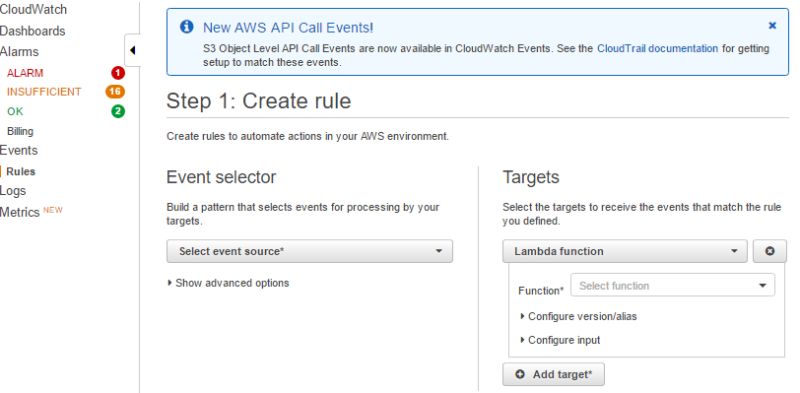This screenshot has width=800, height=393.
Task: Click the Add target button
Action: (554, 375)
